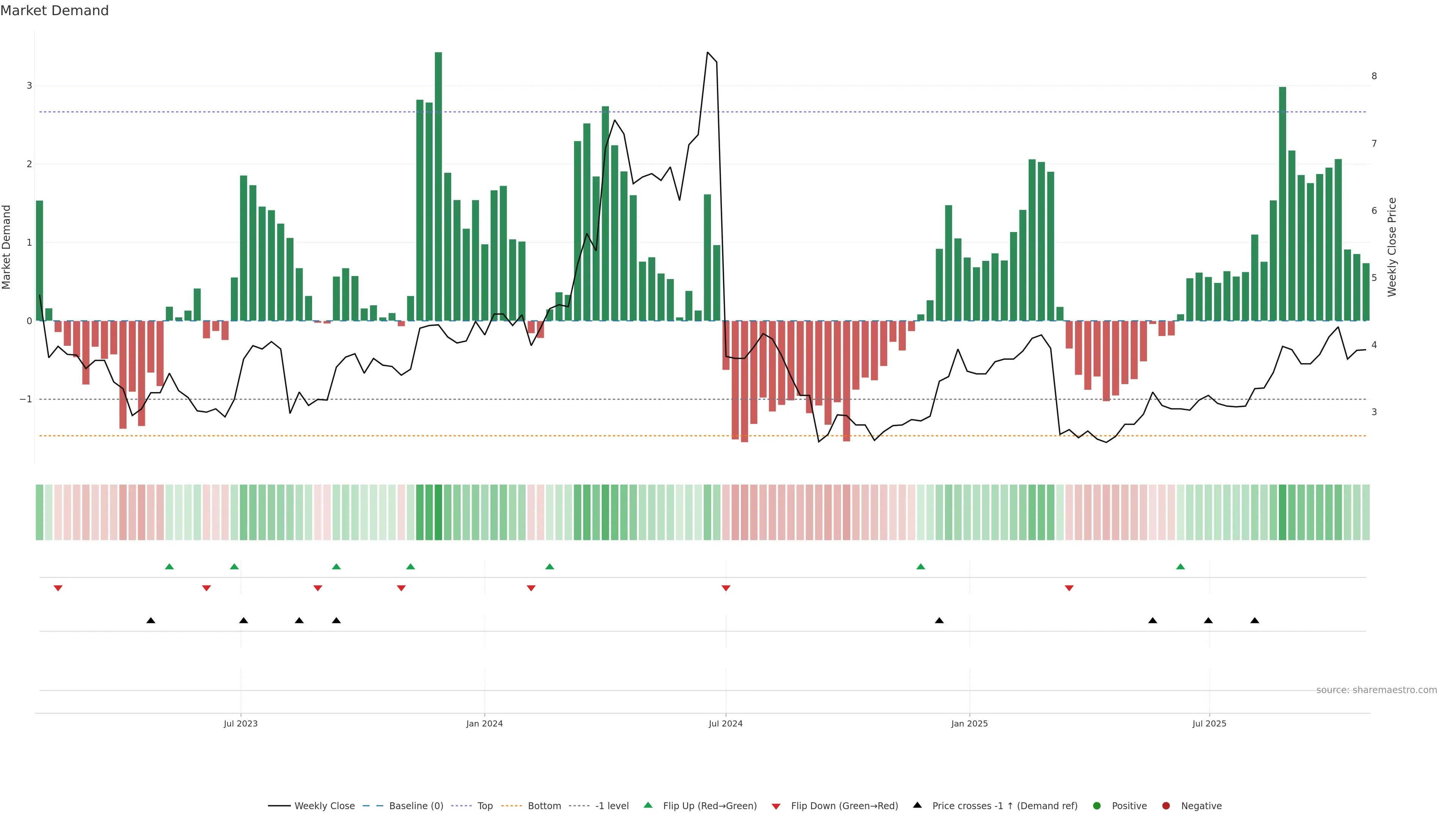
Task: Hide the Top dotted line via legend
Action: [485, 805]
